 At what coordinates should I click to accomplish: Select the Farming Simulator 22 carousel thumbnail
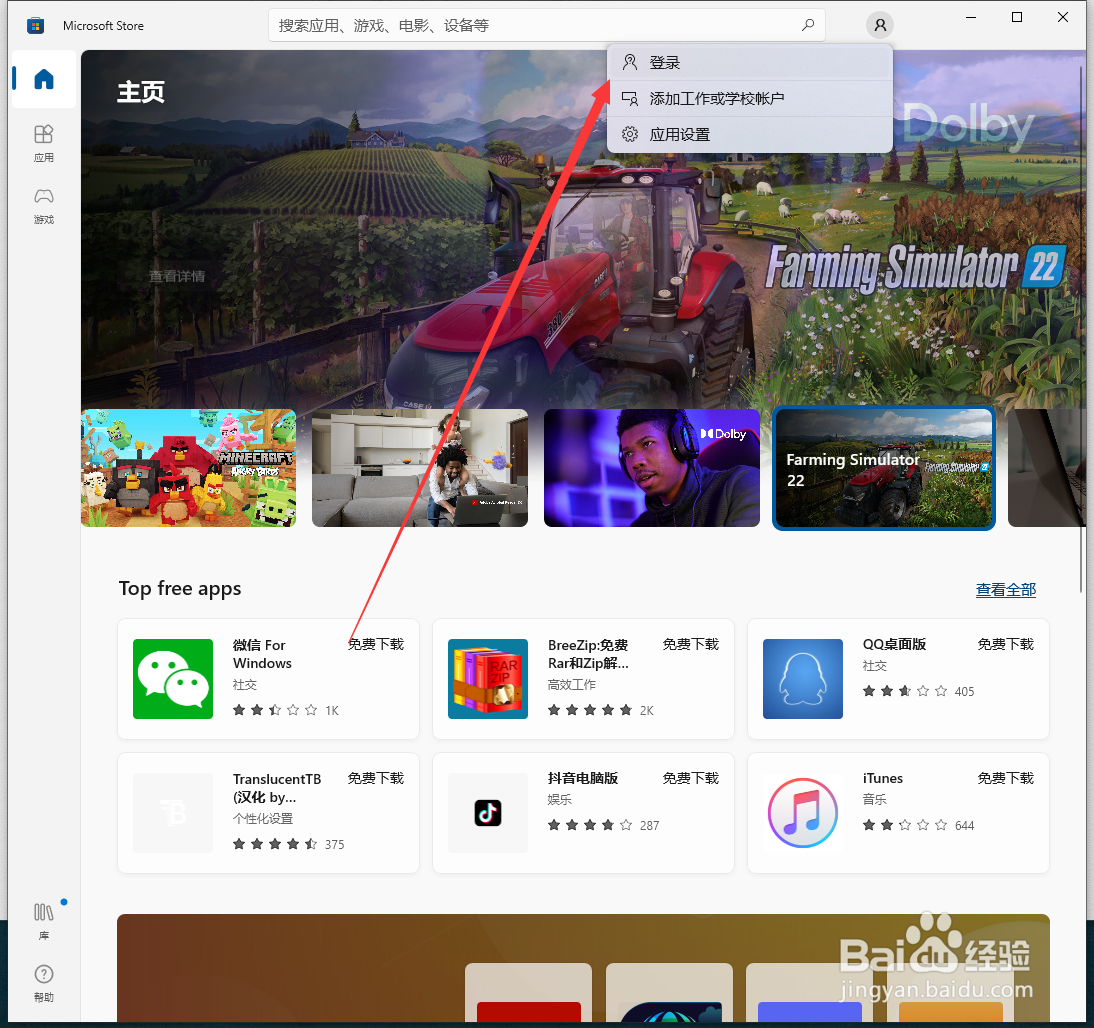(884, 468)
